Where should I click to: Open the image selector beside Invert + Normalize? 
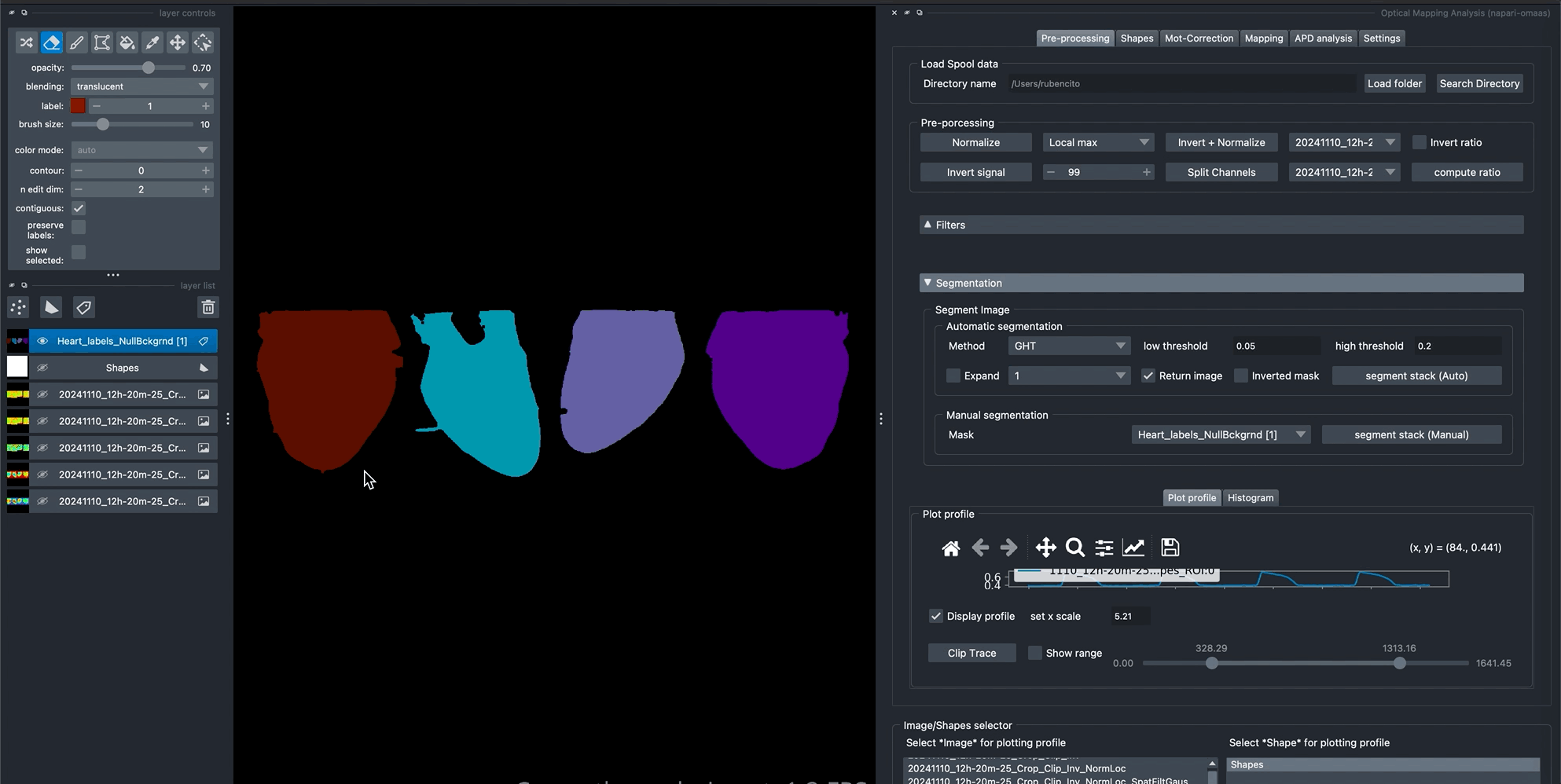[1344, 142]
